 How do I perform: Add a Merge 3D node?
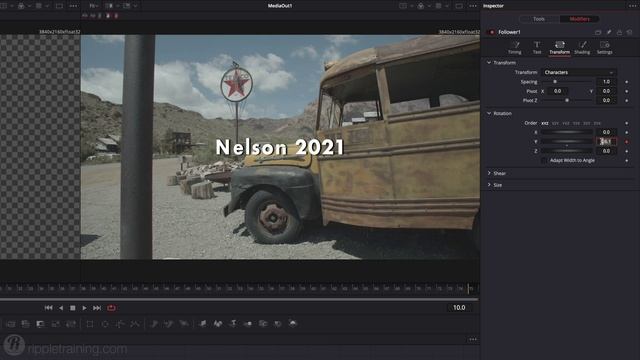[248, 324]
